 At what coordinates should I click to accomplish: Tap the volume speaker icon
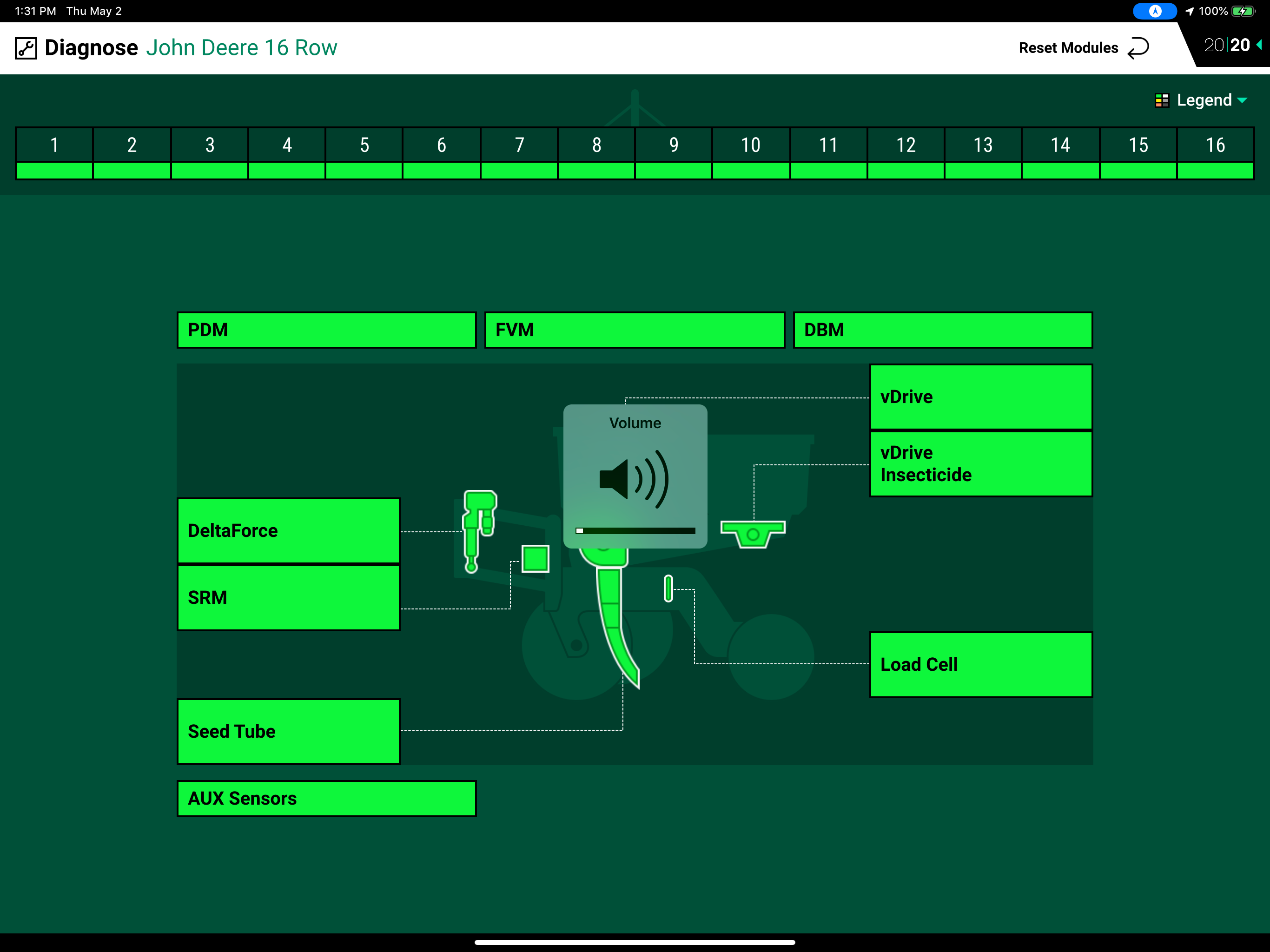click(635, 479)
